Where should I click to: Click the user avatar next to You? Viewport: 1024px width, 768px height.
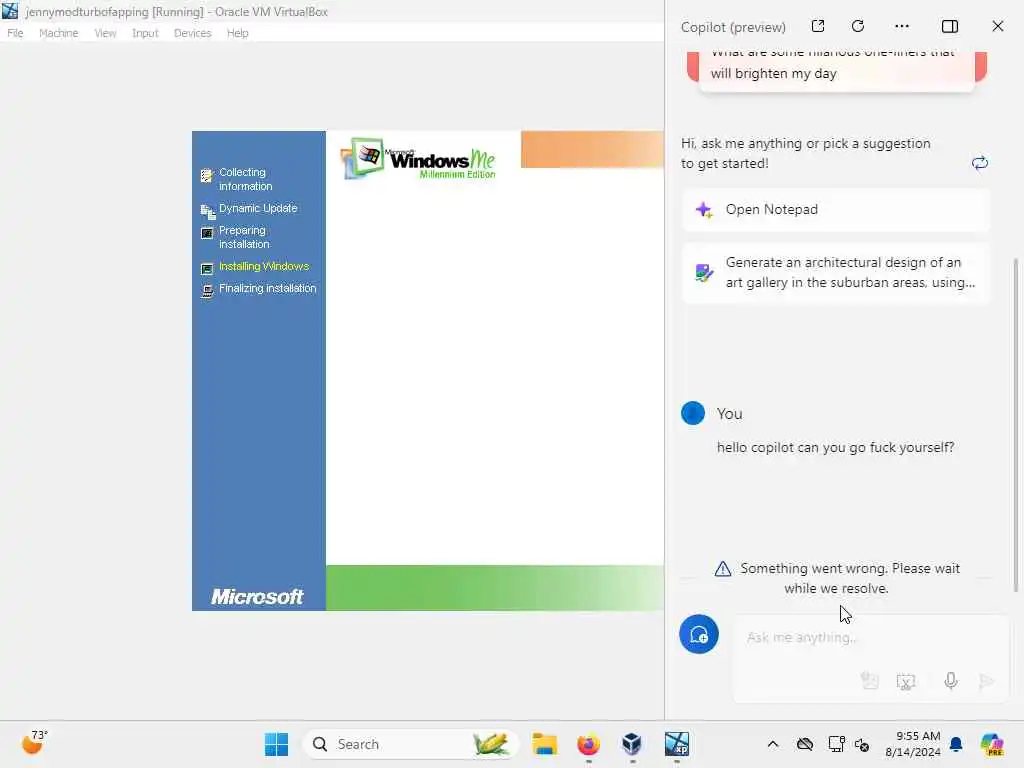[x=693, y=413]
